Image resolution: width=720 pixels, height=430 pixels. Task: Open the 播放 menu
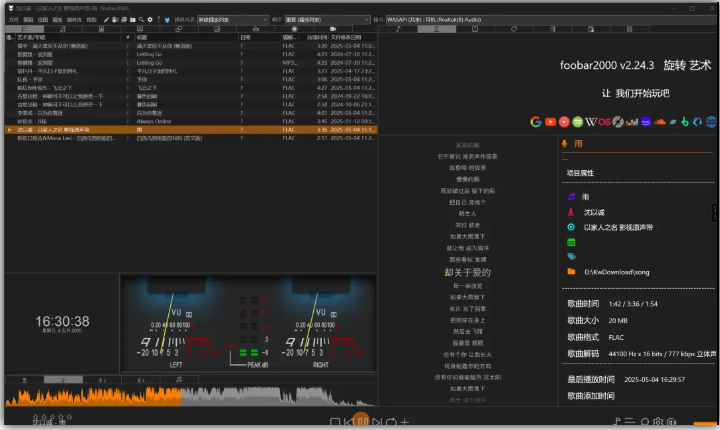click(57, 20)
